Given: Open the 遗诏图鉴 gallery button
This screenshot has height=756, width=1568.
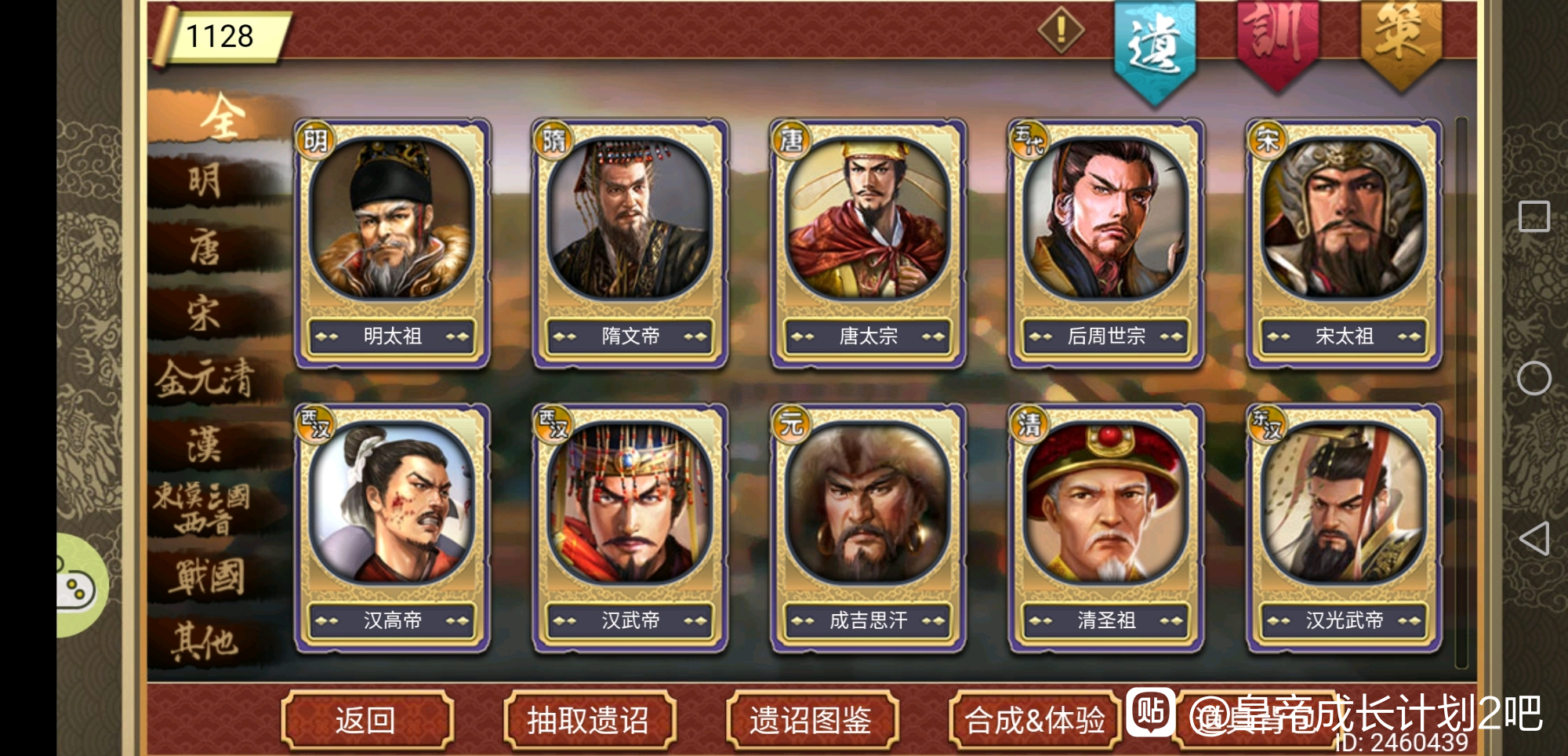Looking at the screenshot, I should point(811,719).
